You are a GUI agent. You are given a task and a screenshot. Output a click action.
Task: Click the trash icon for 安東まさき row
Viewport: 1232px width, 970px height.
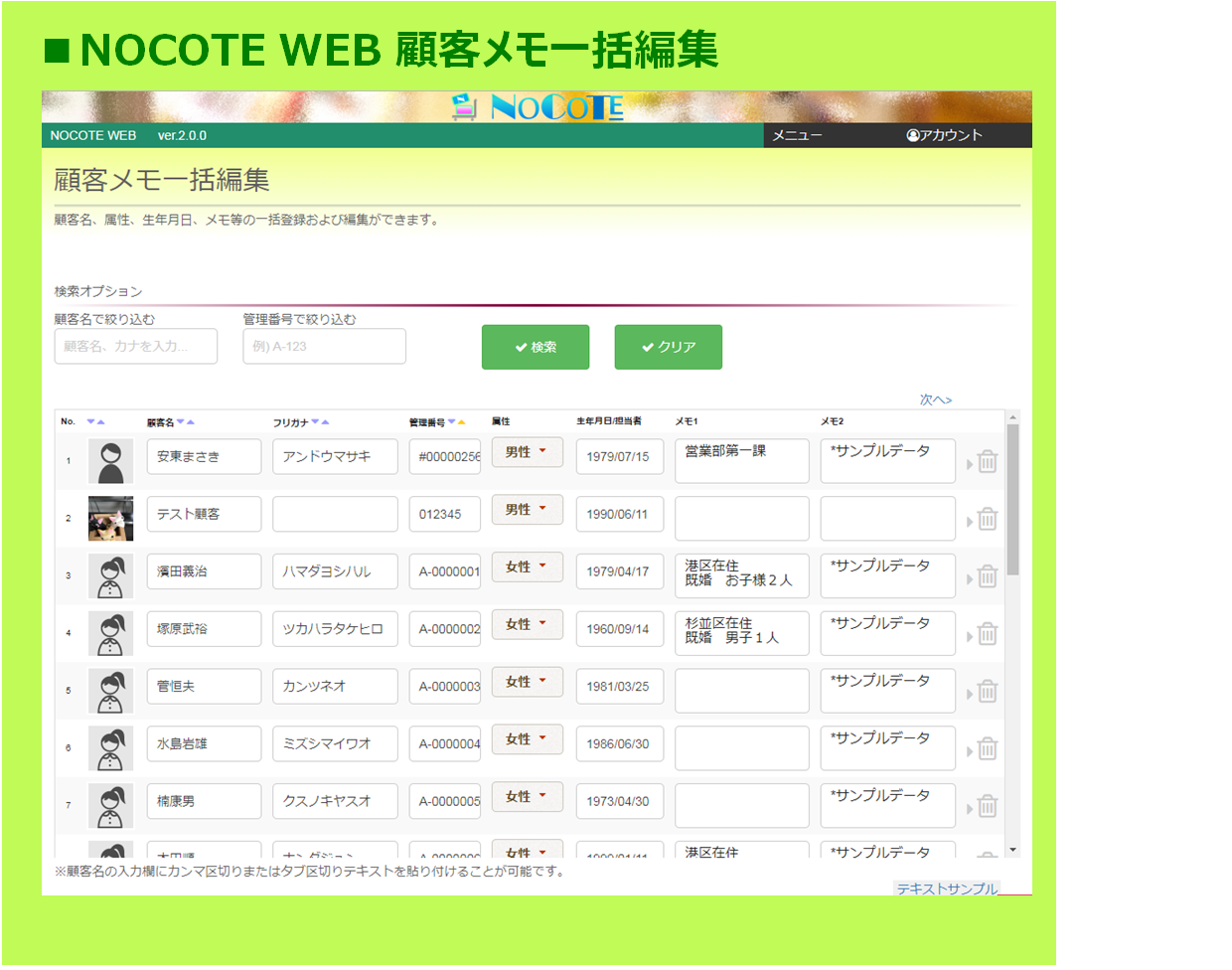tap(987, 462)
